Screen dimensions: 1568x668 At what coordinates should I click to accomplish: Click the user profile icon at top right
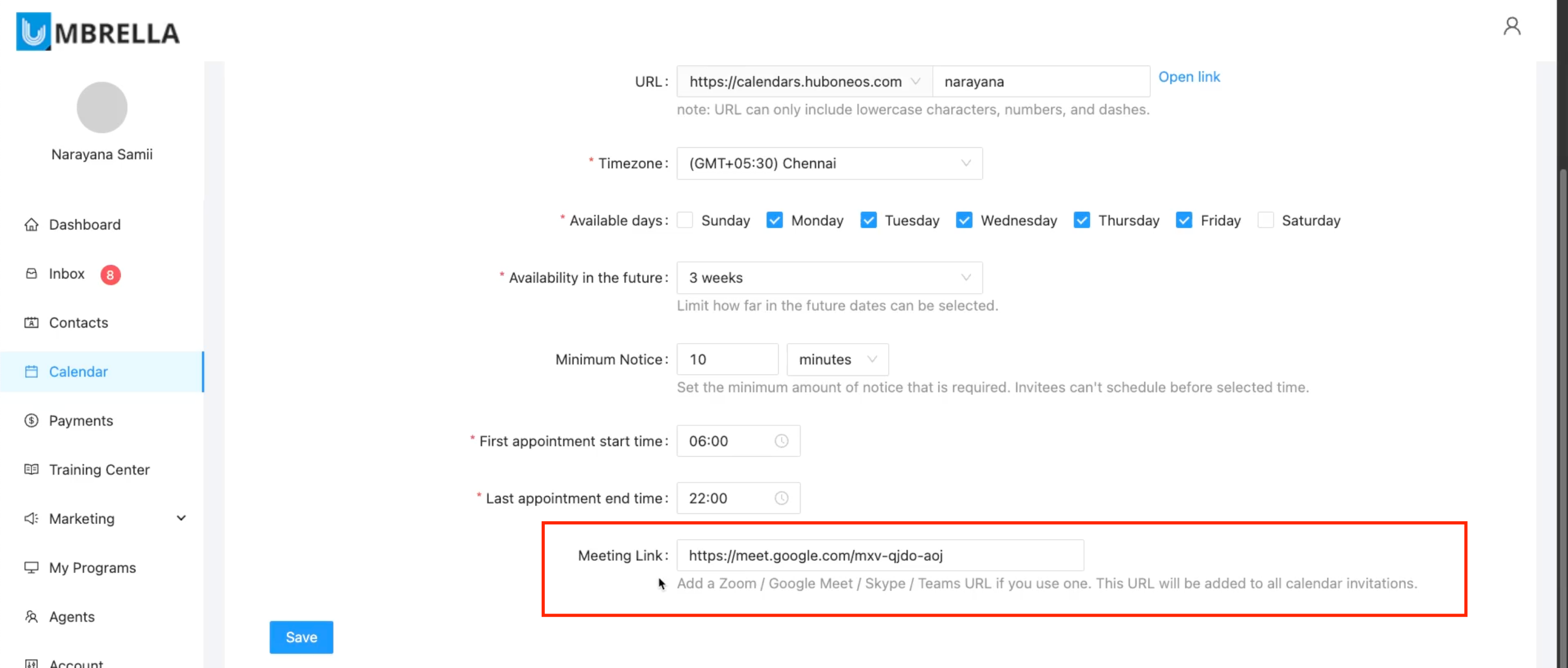1511,27
